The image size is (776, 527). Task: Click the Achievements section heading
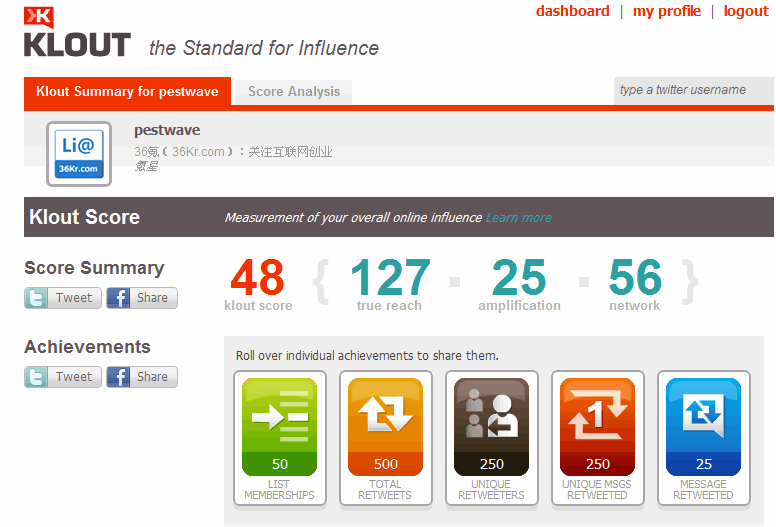click(x=87, y=347)
